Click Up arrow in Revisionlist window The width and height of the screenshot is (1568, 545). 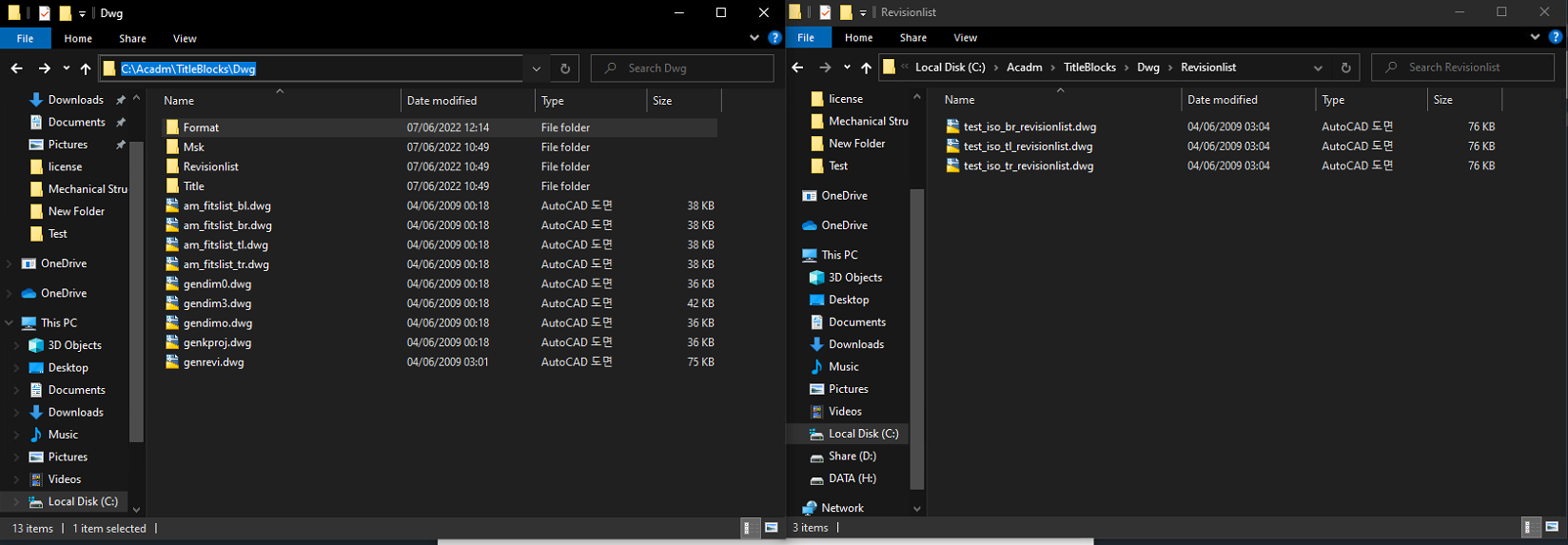click(866, 68)
